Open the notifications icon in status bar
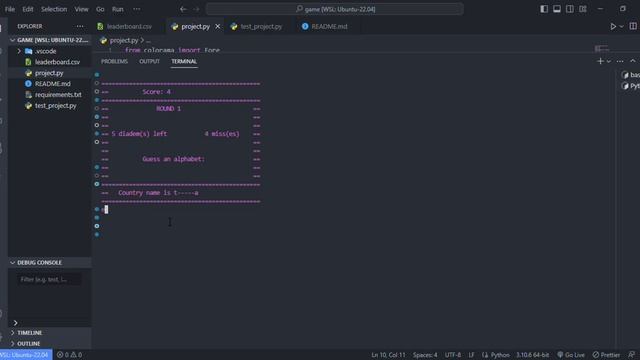Viewport: 640px width, 360px height. coord(631,355)
